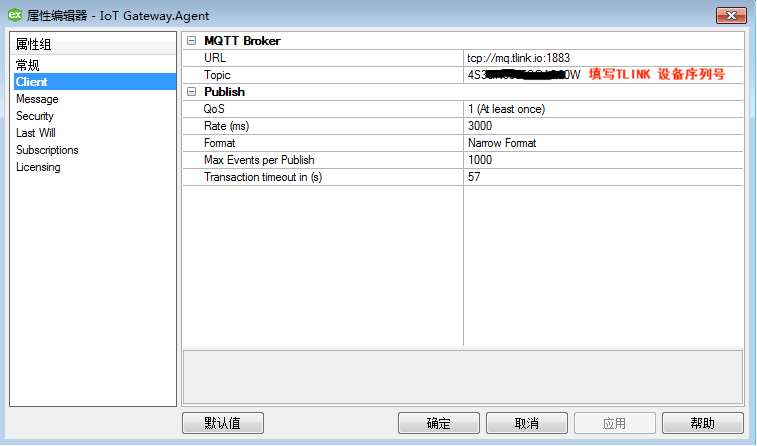Open the Security property group

[x=35, y=116]
